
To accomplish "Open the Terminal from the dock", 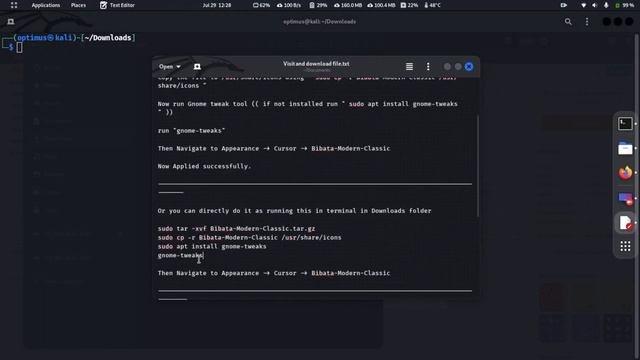I will pyautogui.click(x=625, y=124).
